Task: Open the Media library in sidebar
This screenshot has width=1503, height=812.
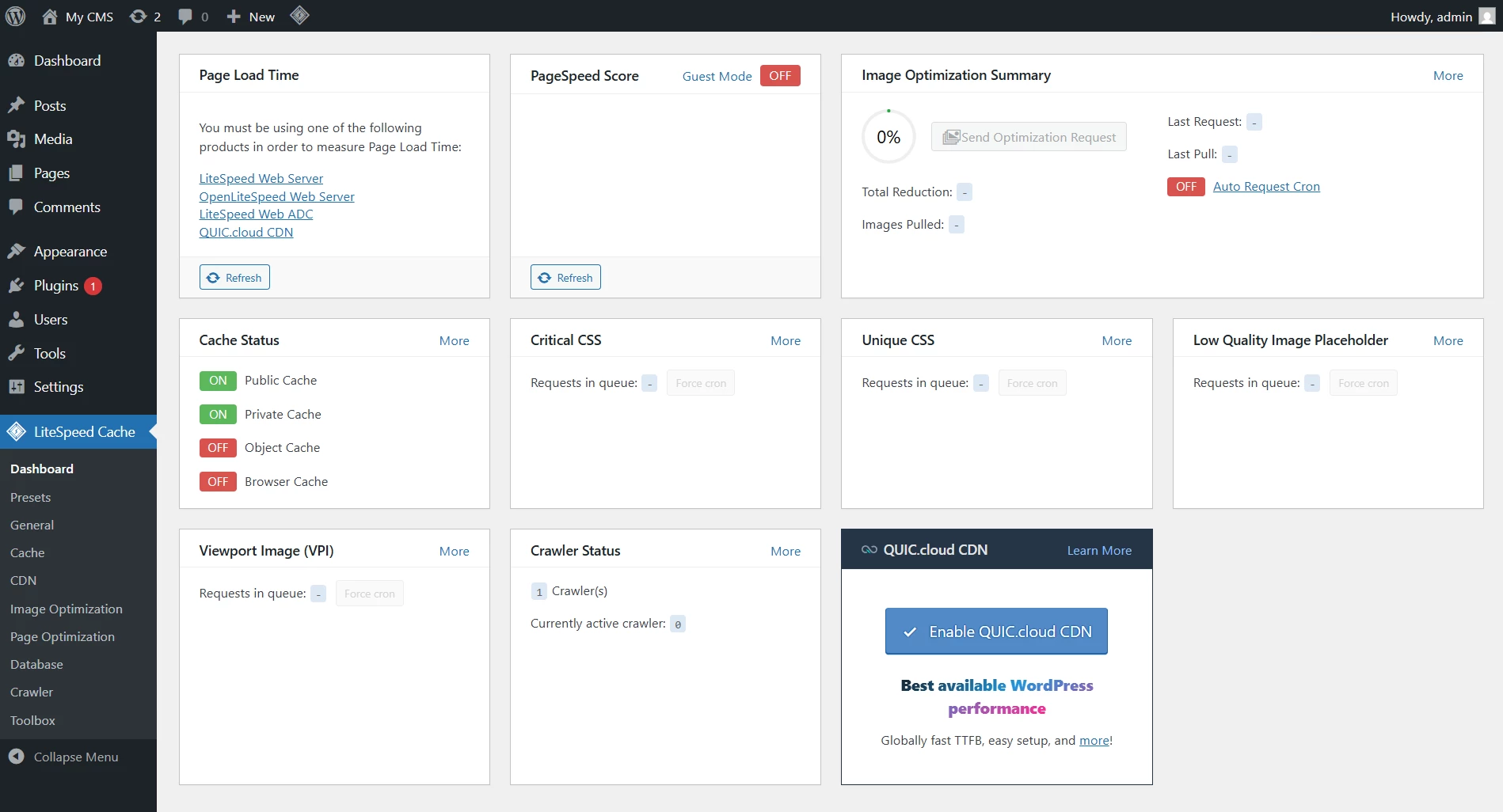Action: pos(52,139)
